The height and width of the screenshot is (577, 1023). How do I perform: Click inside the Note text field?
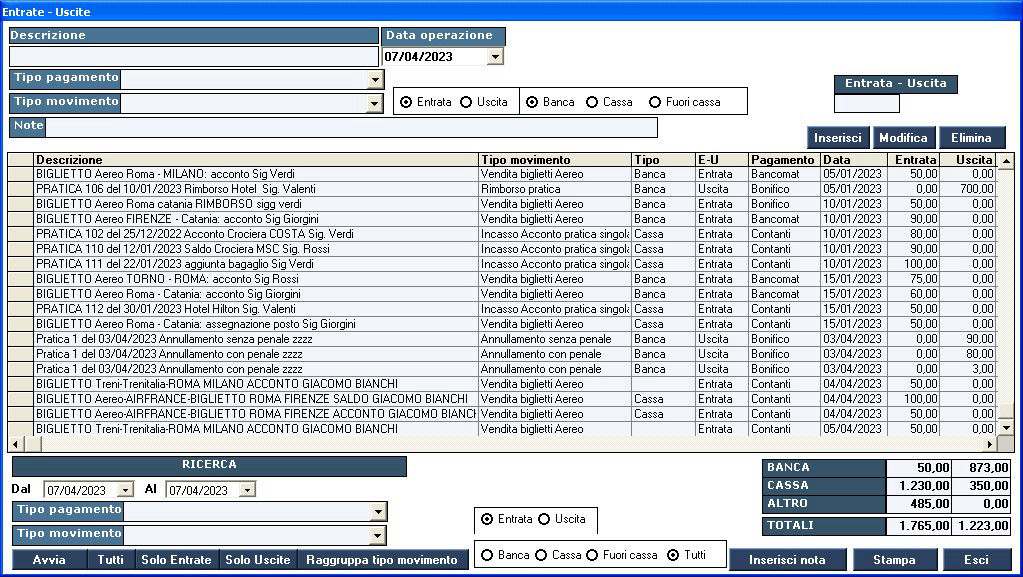pos(351,127)
